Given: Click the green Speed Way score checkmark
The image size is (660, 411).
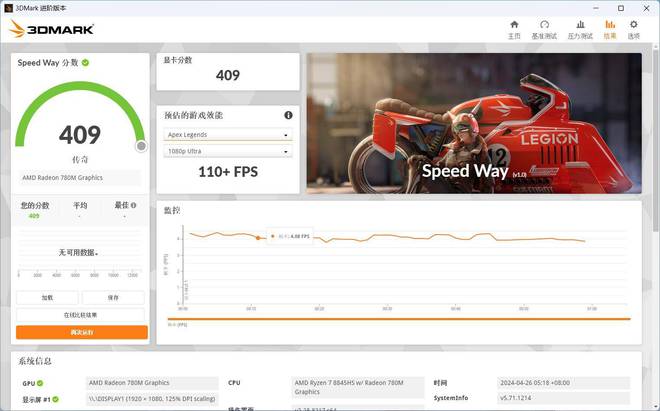Looking at the screenshot, I should pyautogui.click(x=85, y=63).
